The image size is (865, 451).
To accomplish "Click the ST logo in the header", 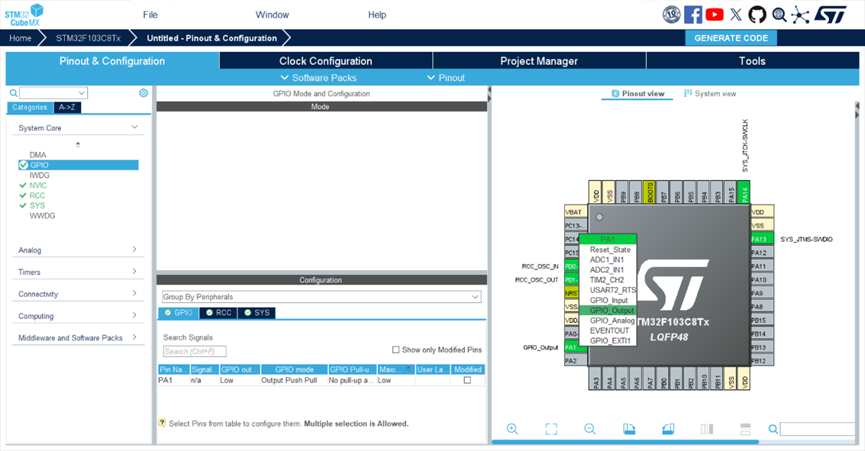I will pos(830,14).
